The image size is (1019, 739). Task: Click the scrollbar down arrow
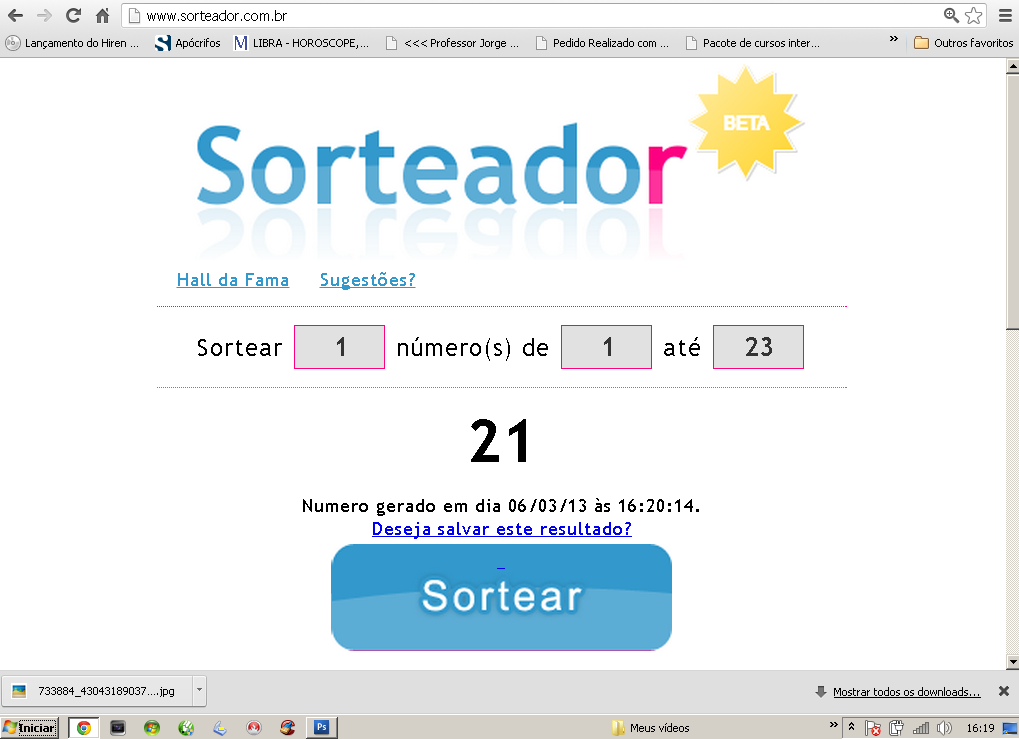tap(1013, 662)
